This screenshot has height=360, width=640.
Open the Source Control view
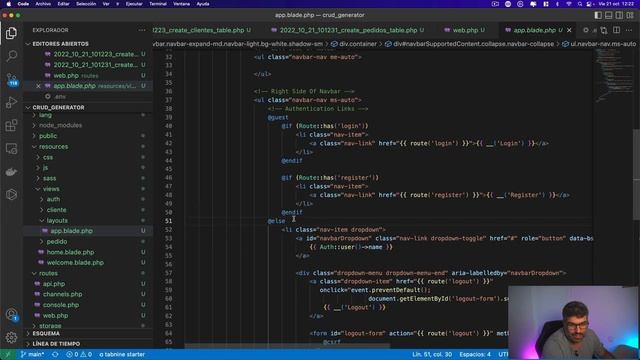(11, 79)
